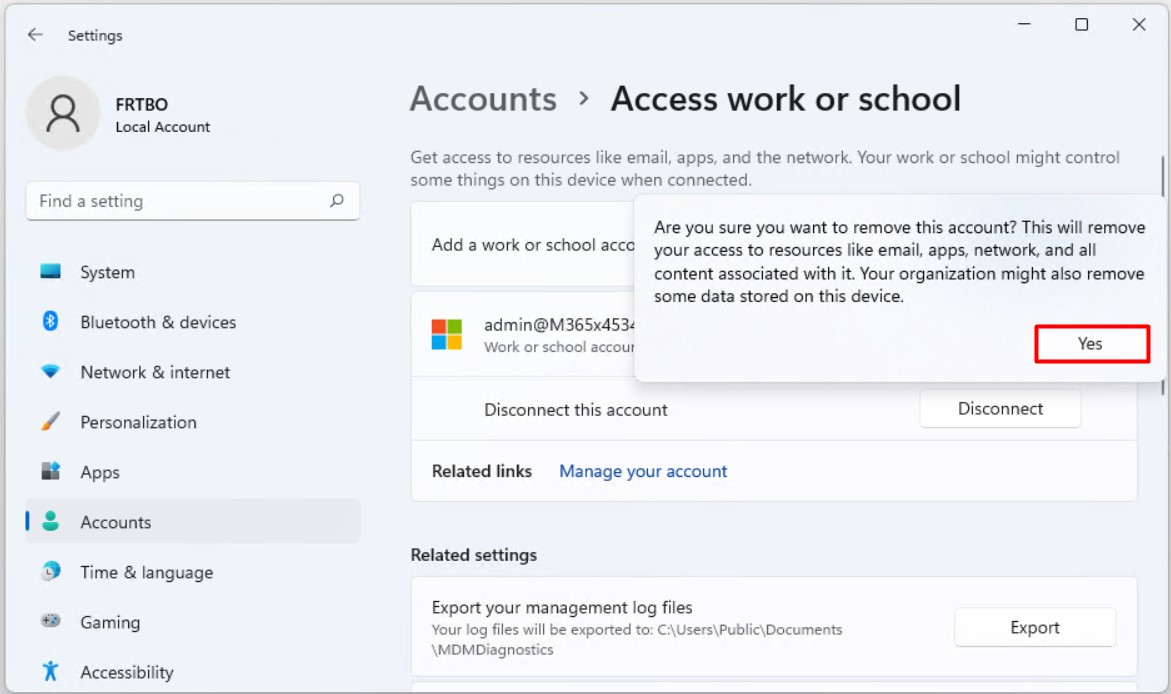Click the Network Wi-Fi icon
Viewport: 1171px width, 694px height.
(50, 371)
